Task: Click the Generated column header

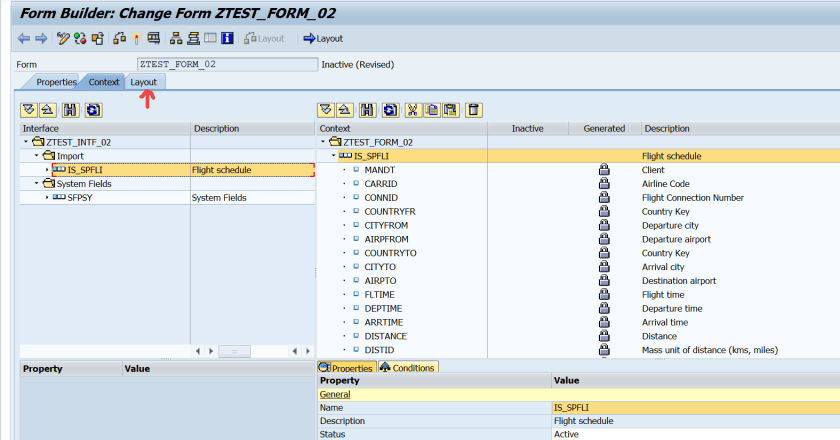Action: pos(604,129)
